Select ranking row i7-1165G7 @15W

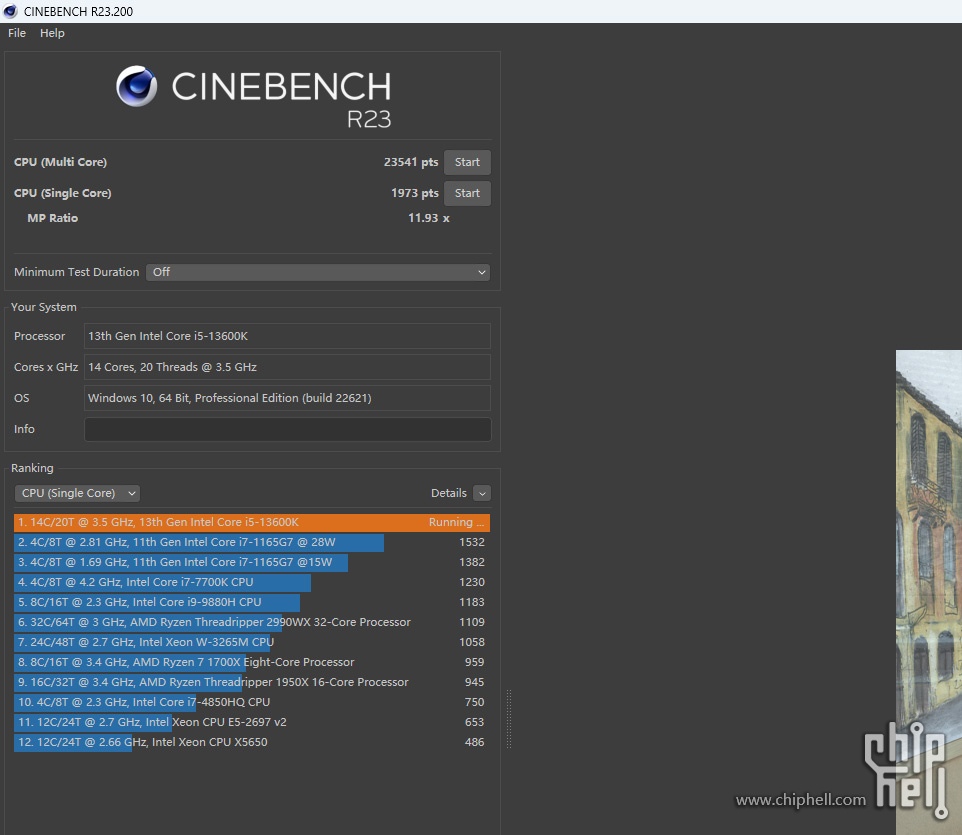pyautogui.click(x=252, y=563)
